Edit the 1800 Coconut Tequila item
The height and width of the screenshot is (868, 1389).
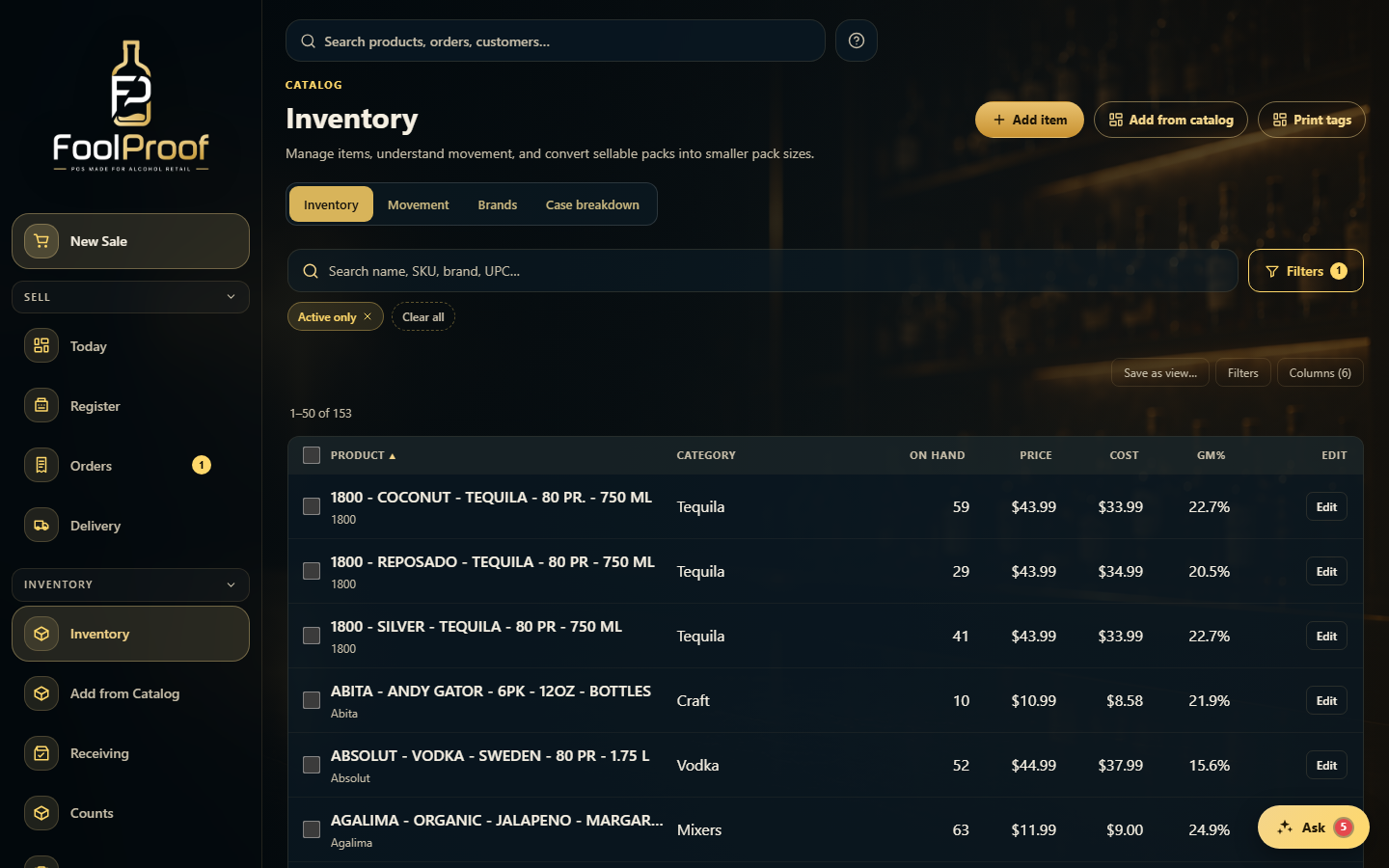1326,506
